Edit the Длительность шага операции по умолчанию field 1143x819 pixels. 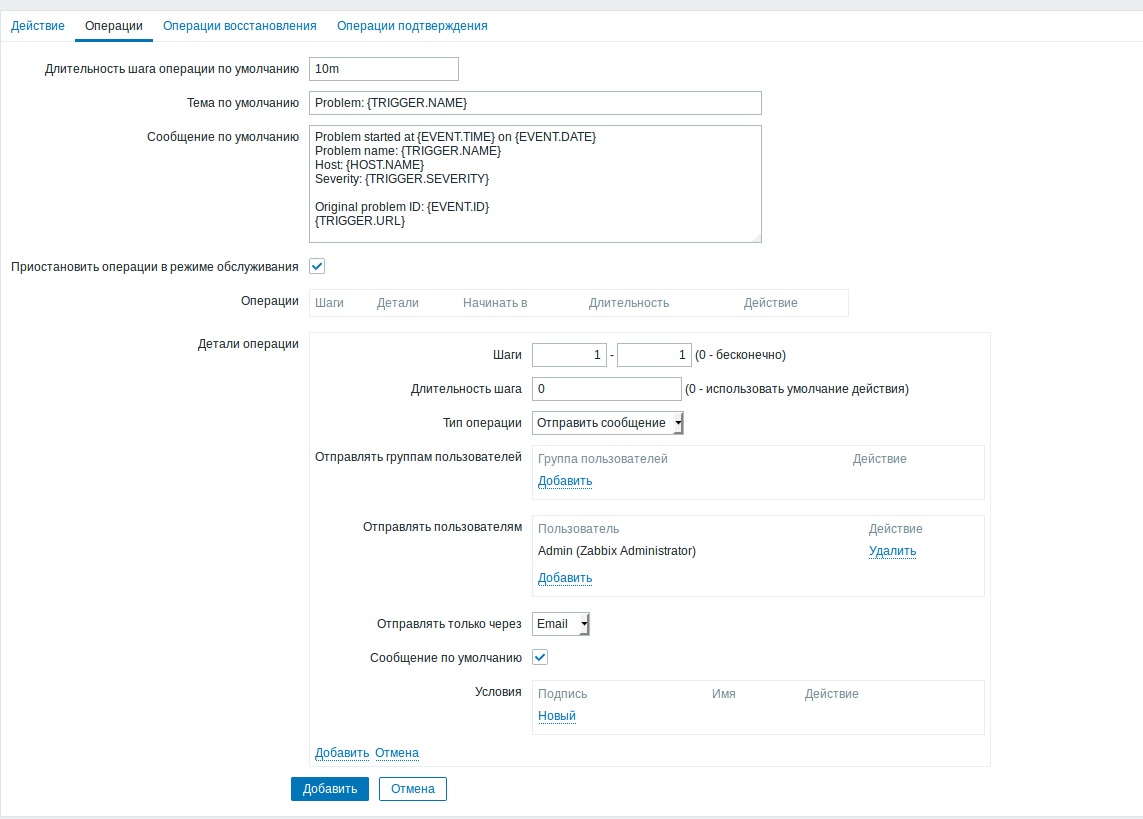[x=383, y=69]
